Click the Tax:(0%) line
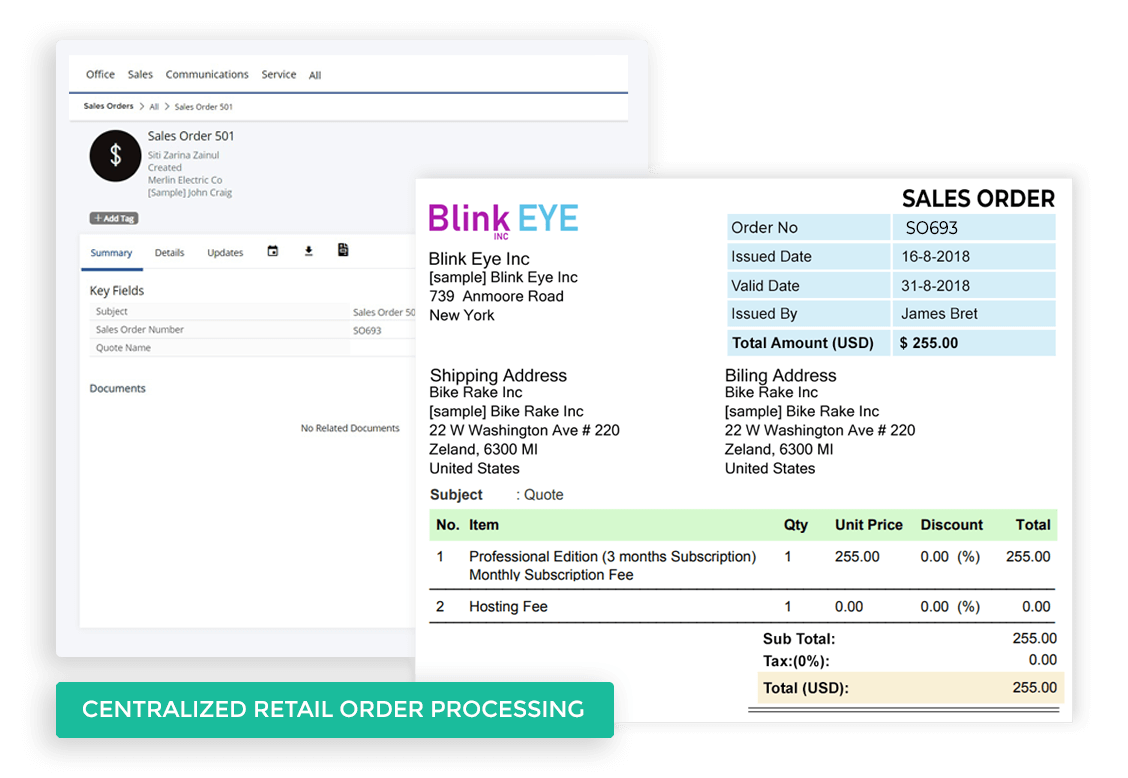1128x778 pixels. tap(909, 661)
